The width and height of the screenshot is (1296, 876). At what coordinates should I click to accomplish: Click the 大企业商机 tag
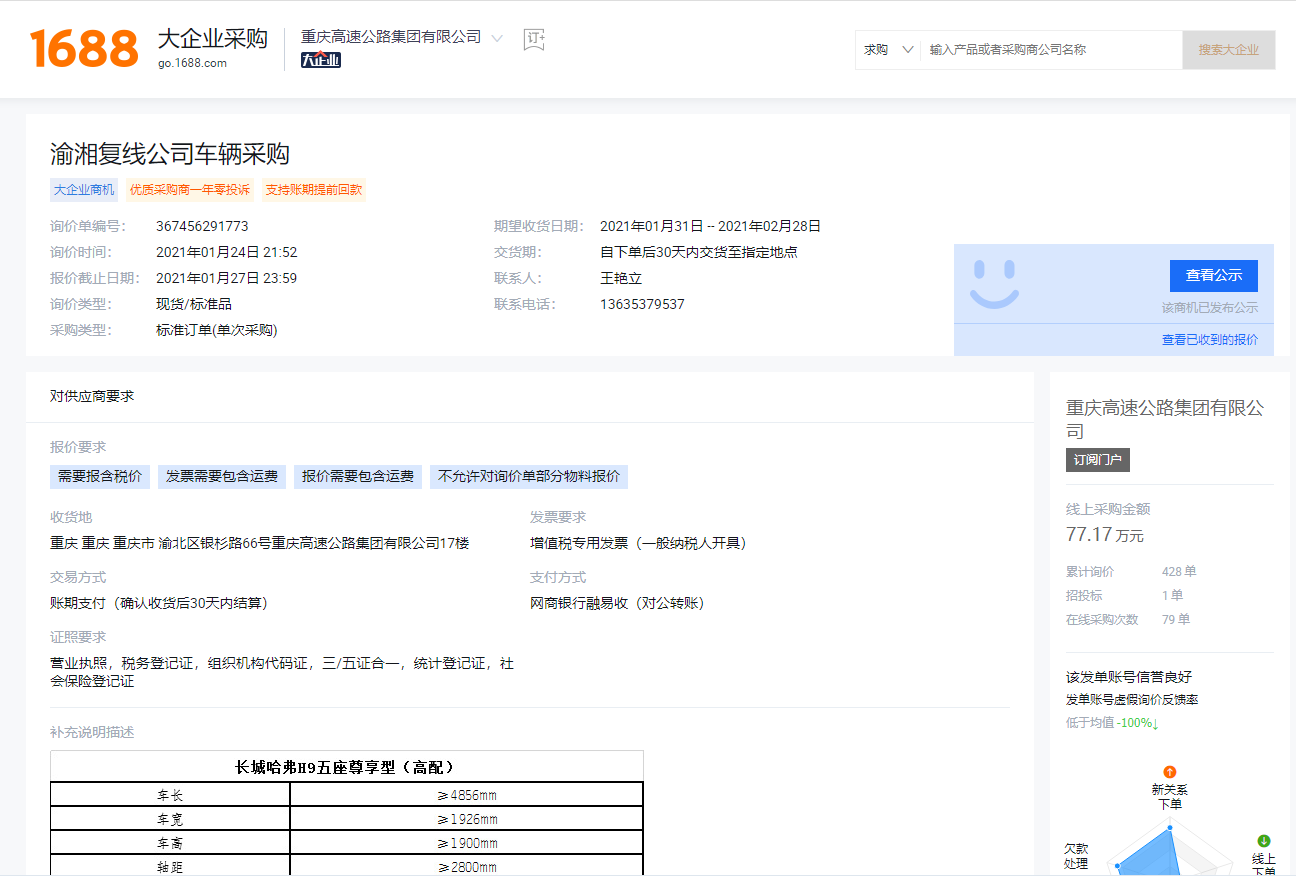[84, 190]
